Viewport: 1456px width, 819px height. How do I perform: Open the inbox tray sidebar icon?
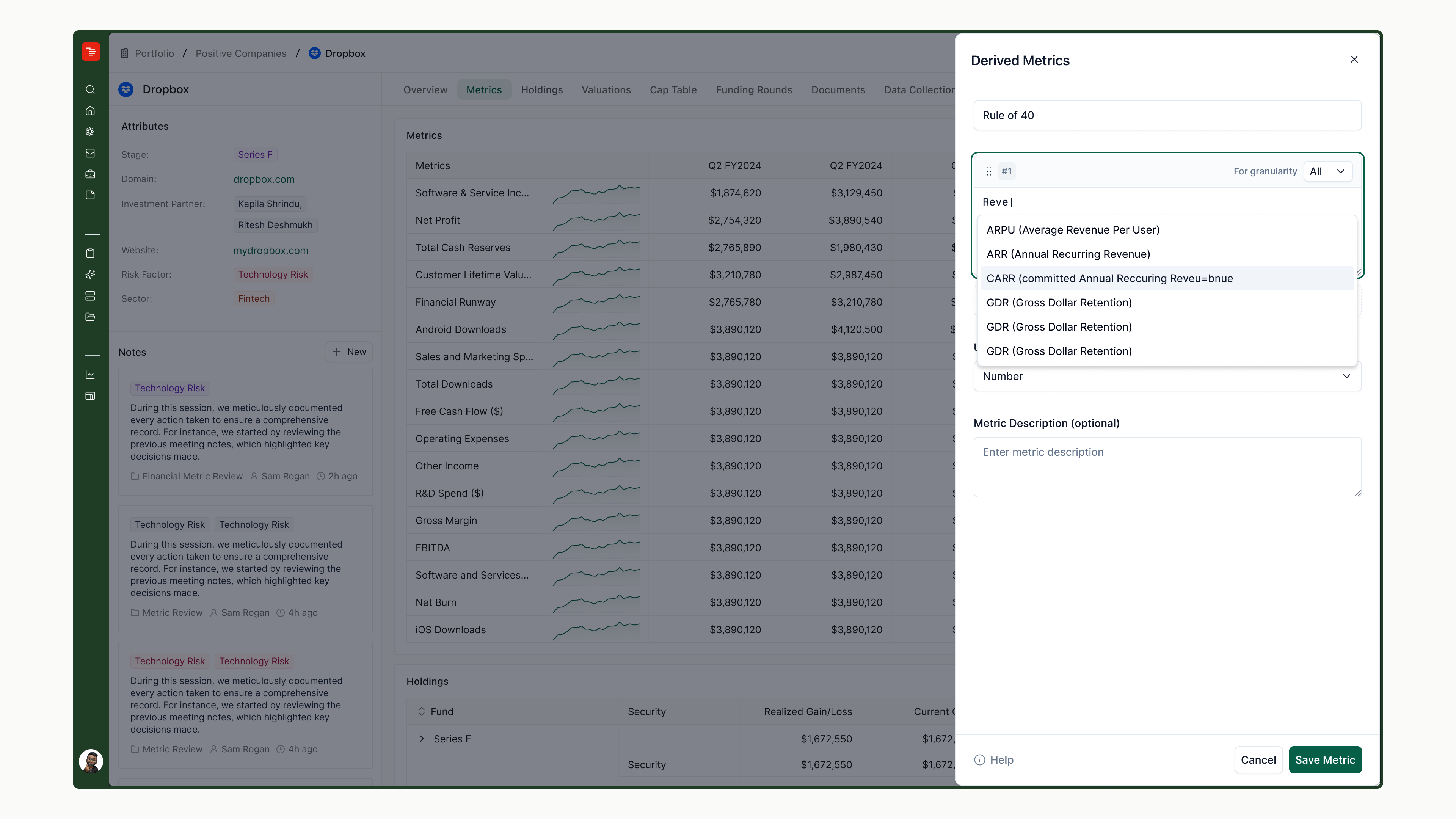(91, 153)
